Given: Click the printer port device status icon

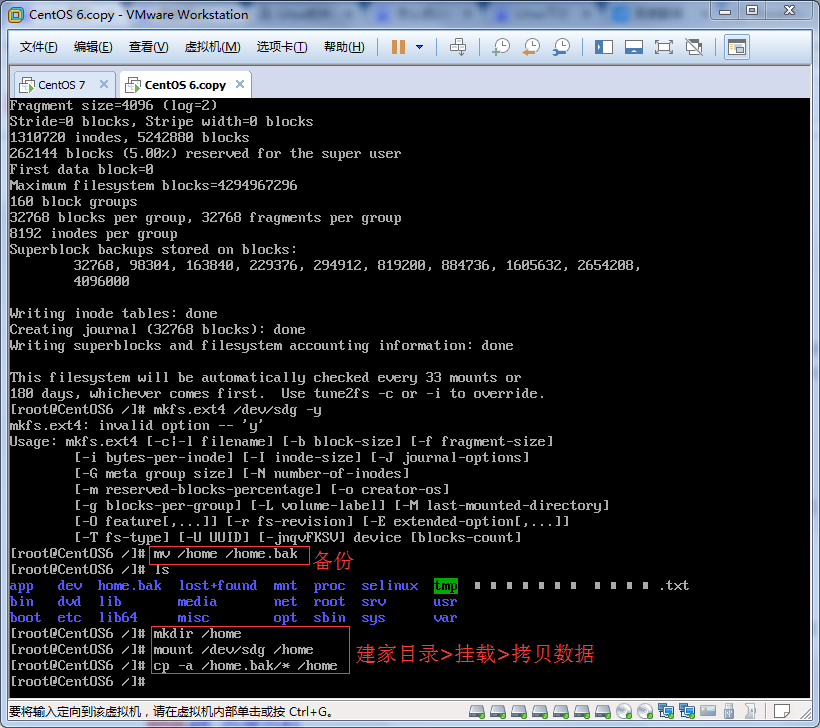Looking at the screenshot, I should [750, 711].
